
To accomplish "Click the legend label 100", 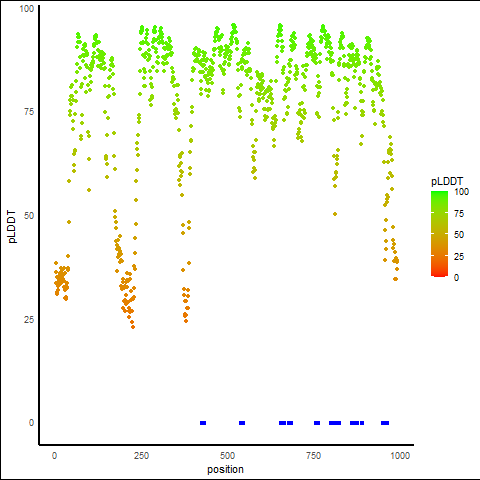I will pyautogui.click(x=461, y=192).
